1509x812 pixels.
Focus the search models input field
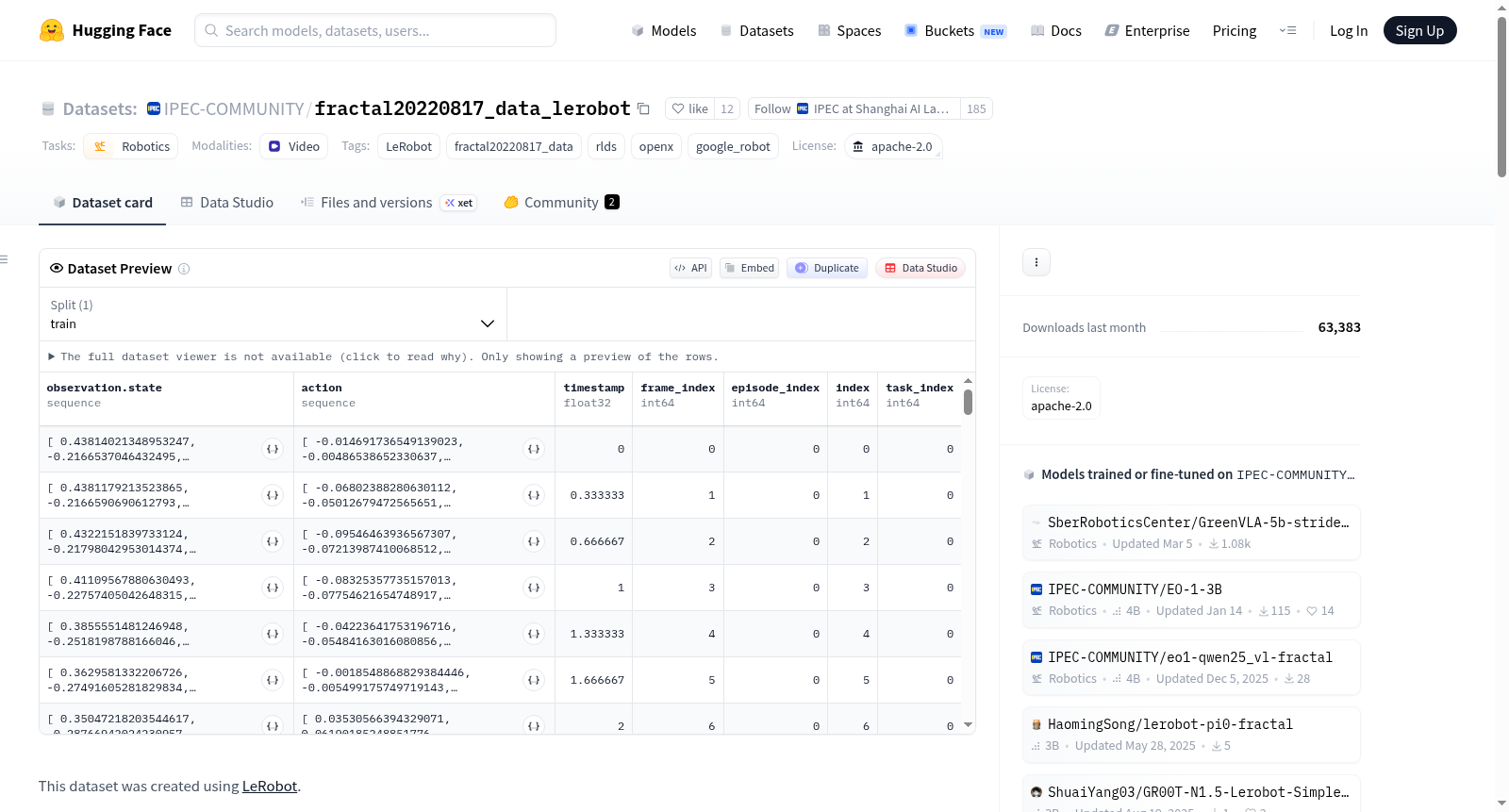(375, 30)
